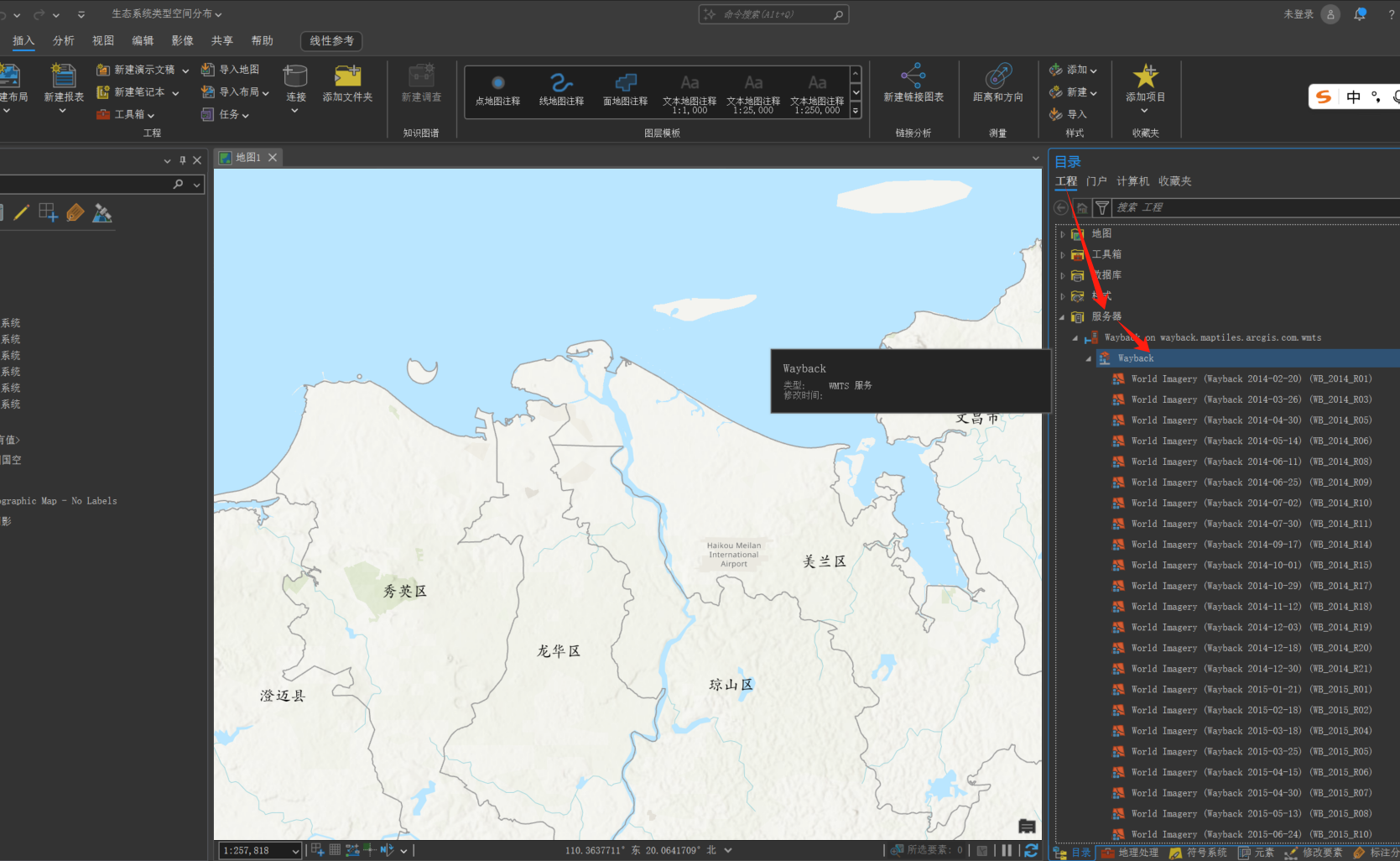The width and height of the screenshot is (1400, 861).
Task: Click the 添加文件夹 (Add Folder) icon
Action: pos(347,78)
